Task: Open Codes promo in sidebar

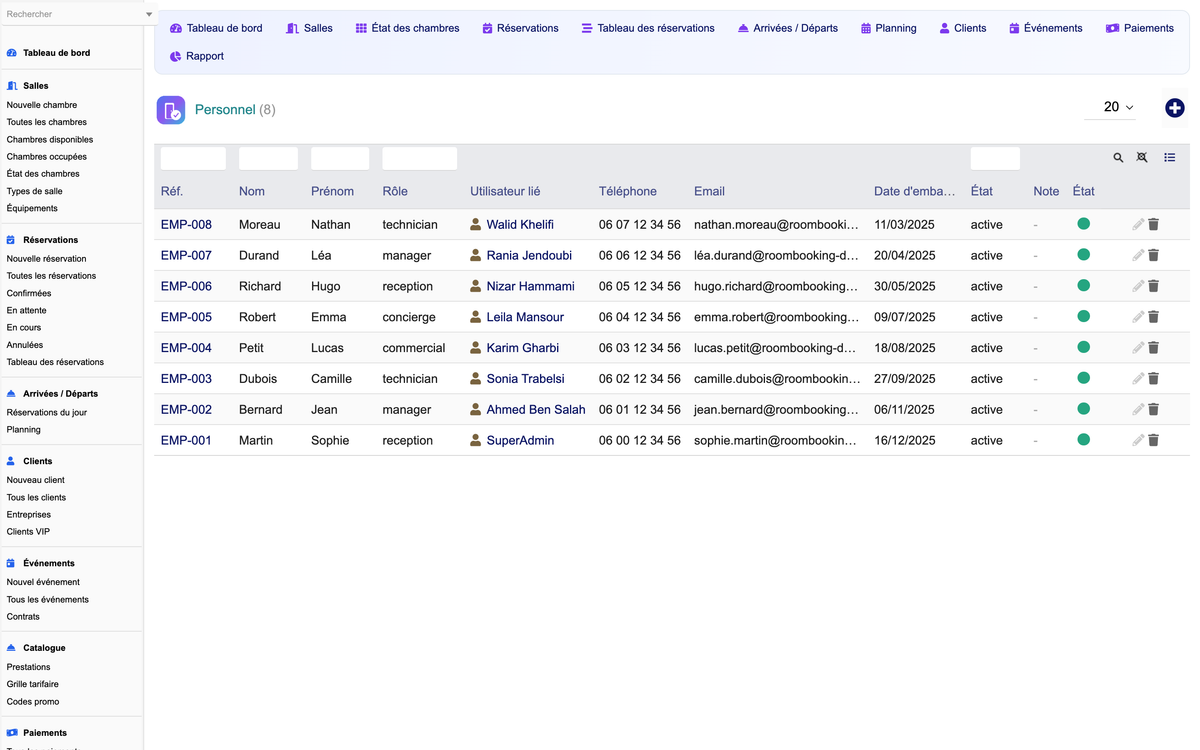Action: [x=33, y=702]
